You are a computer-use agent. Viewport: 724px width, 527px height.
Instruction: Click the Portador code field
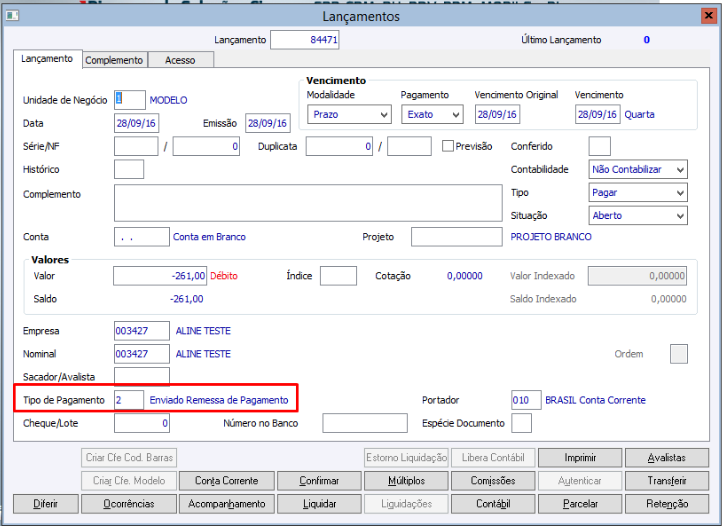526,400
